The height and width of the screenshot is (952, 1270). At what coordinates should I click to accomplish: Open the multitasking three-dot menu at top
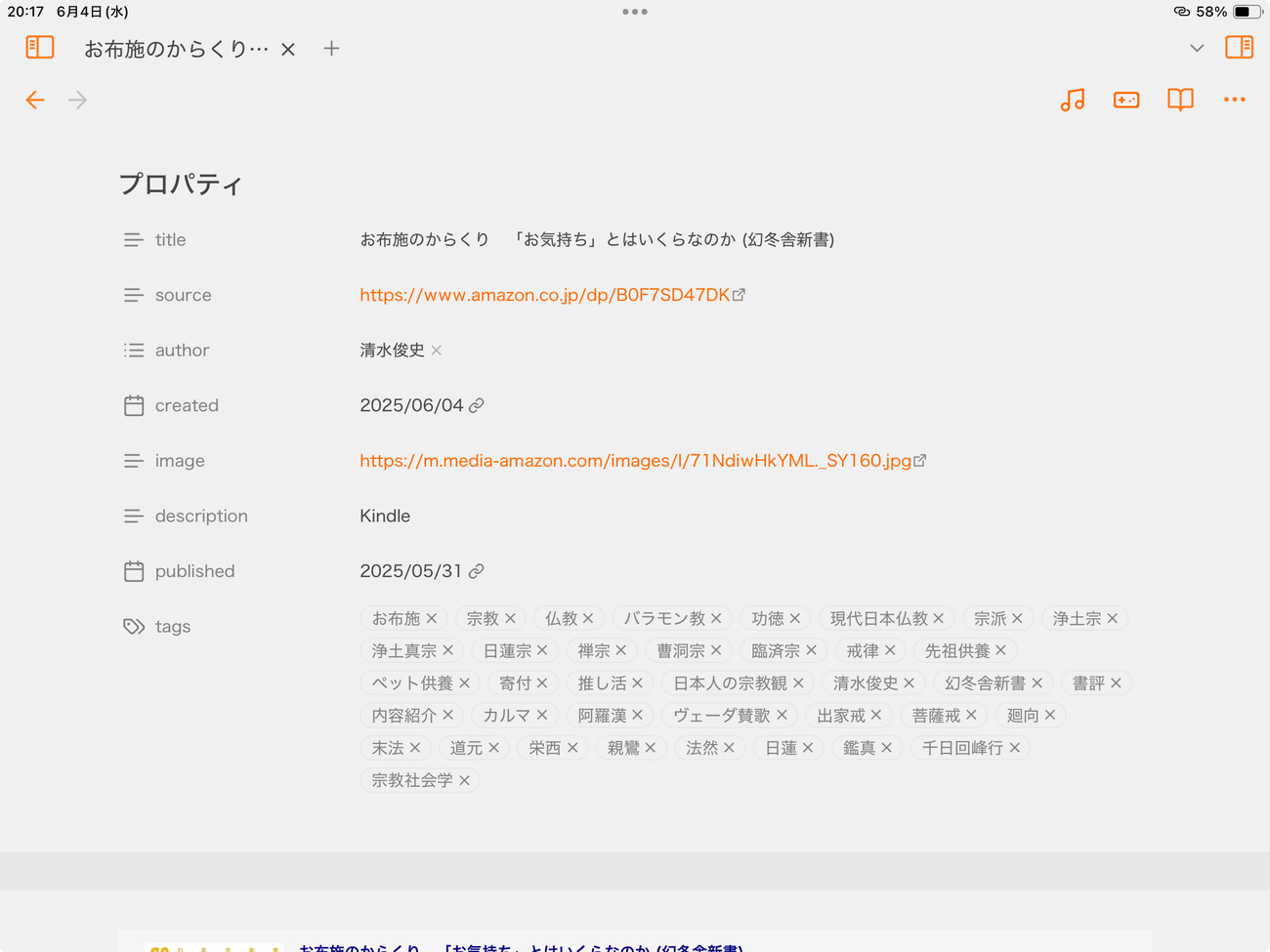click(635, 12)
